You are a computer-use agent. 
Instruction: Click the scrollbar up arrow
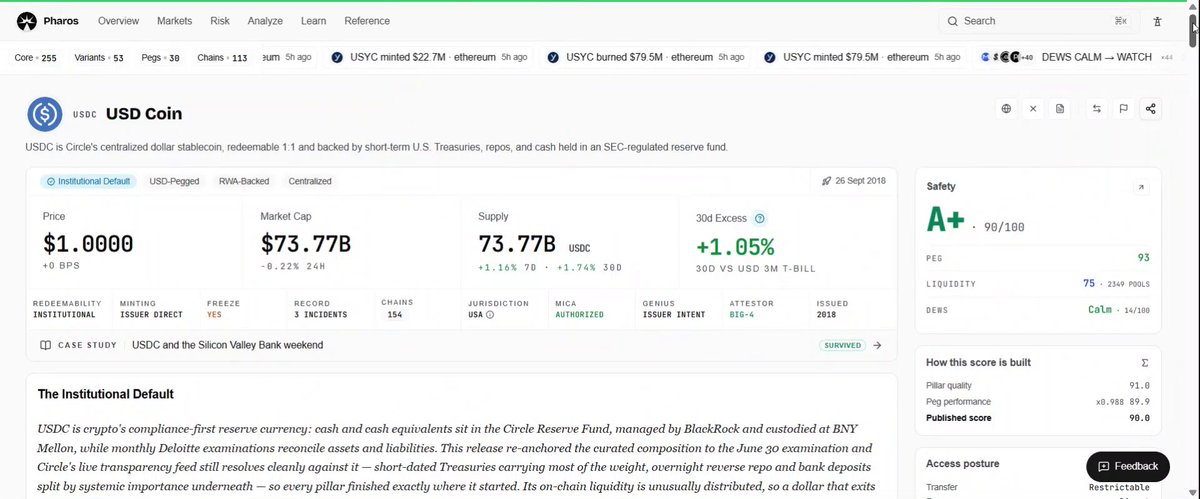coord(1193,7)
